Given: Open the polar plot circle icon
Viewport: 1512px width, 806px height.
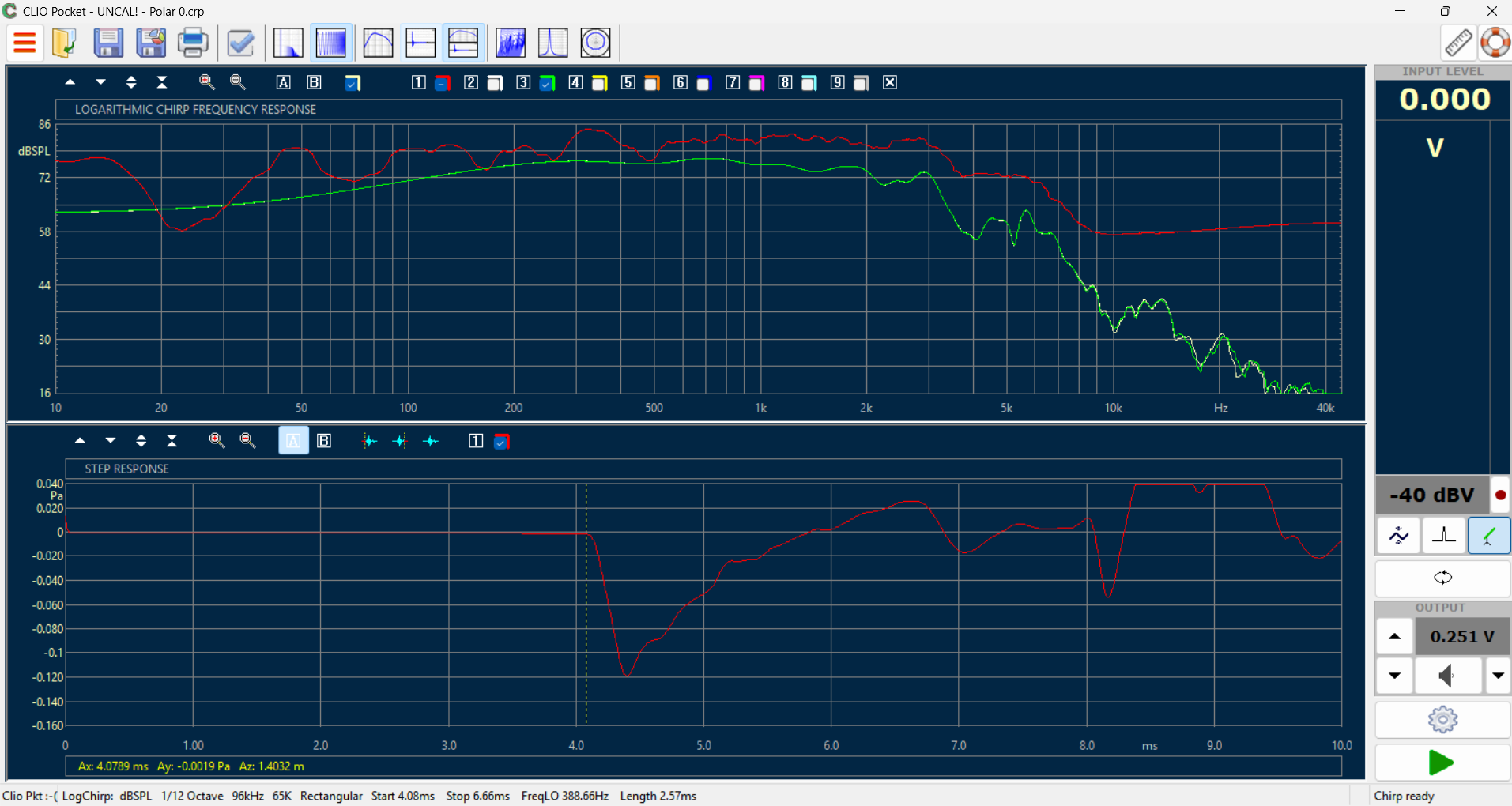Looking at the screenshot, I should (x=595, y=43).
